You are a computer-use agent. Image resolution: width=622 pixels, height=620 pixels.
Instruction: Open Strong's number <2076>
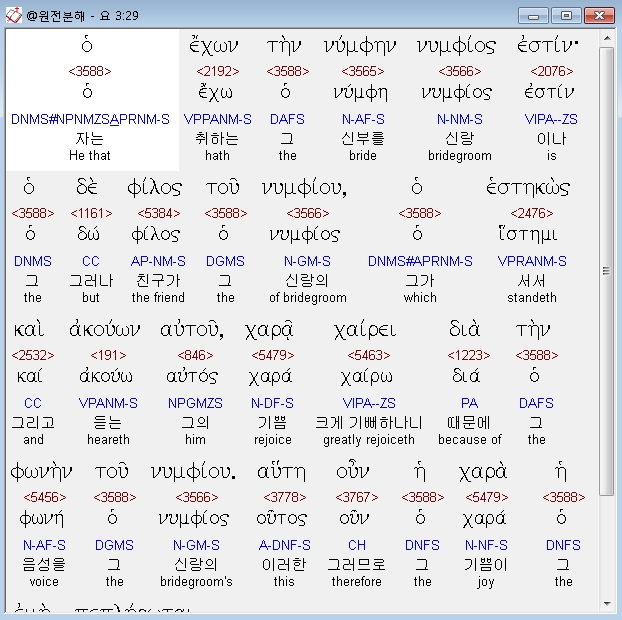click(552, 71)
